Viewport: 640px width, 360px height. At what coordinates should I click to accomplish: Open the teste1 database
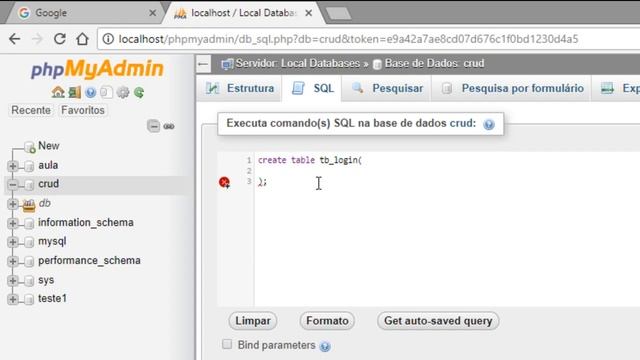click(52, 299)
